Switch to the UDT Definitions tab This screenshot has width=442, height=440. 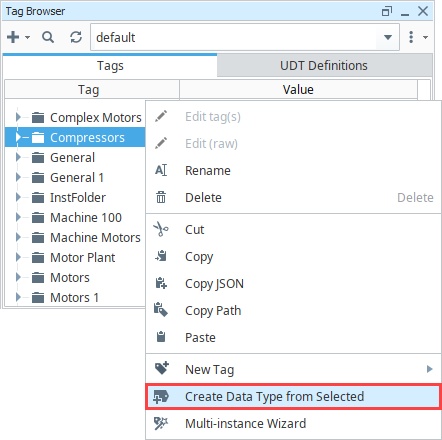(x=324, y=66)
